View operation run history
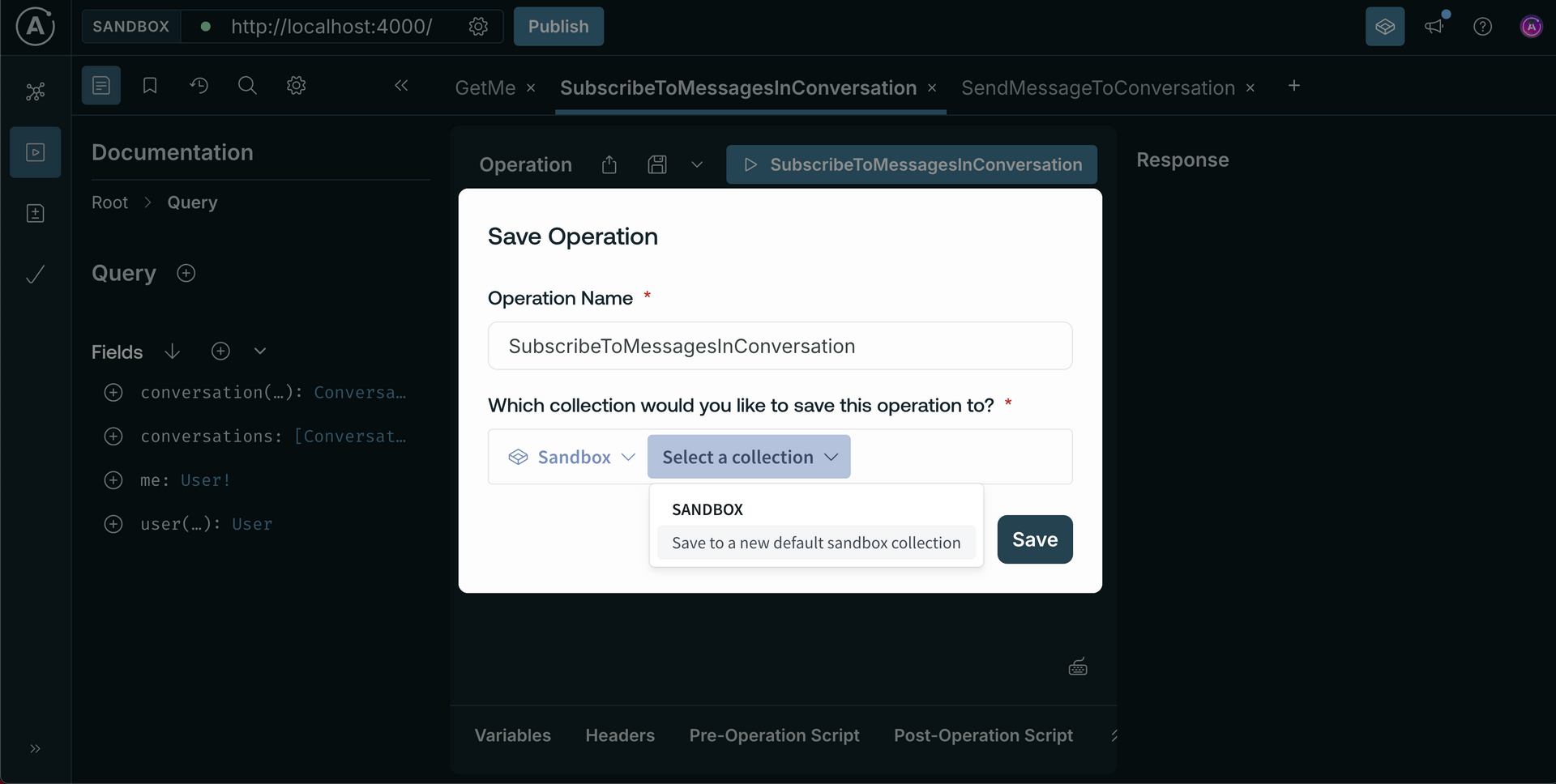 199,85
